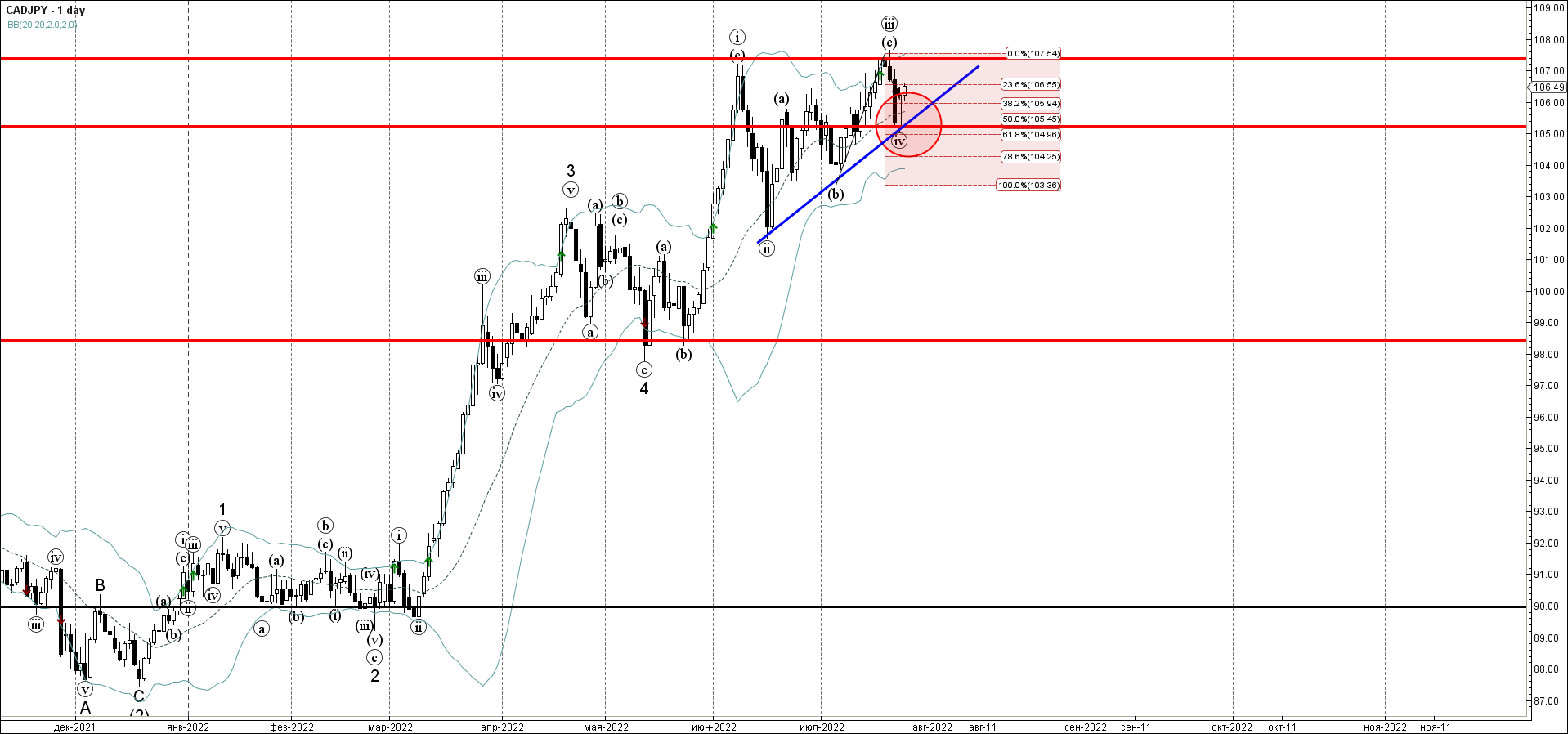Click the 100.0%(103.36) Fibonacci label

pos(1028,185)
